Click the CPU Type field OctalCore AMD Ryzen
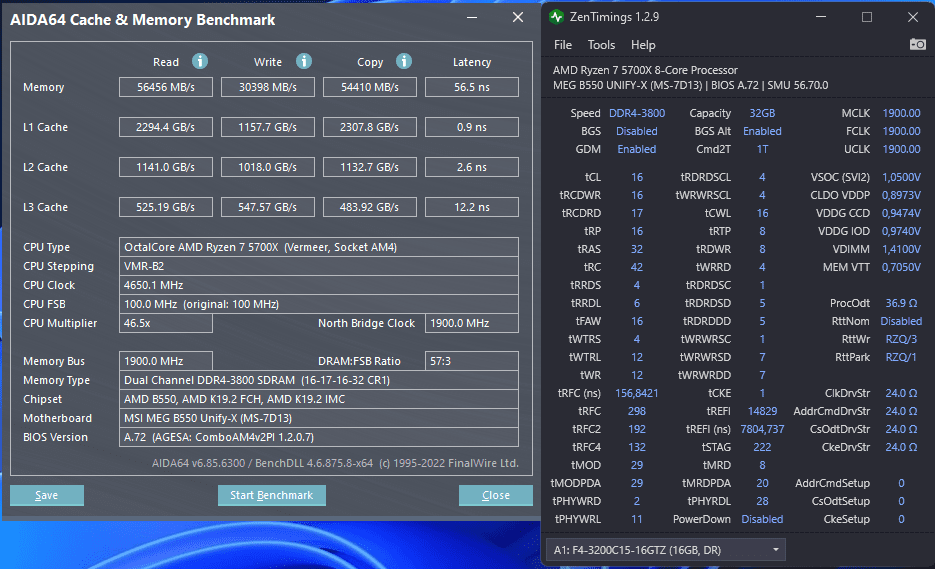Screen dimensions: 935x569 coord(318,247)
